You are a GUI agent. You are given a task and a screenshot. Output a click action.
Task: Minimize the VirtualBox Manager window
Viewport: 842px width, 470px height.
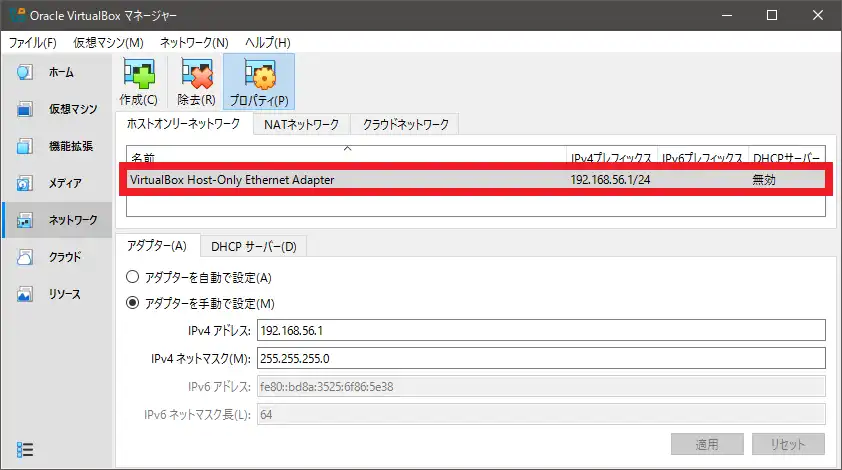tap(727, 15)
